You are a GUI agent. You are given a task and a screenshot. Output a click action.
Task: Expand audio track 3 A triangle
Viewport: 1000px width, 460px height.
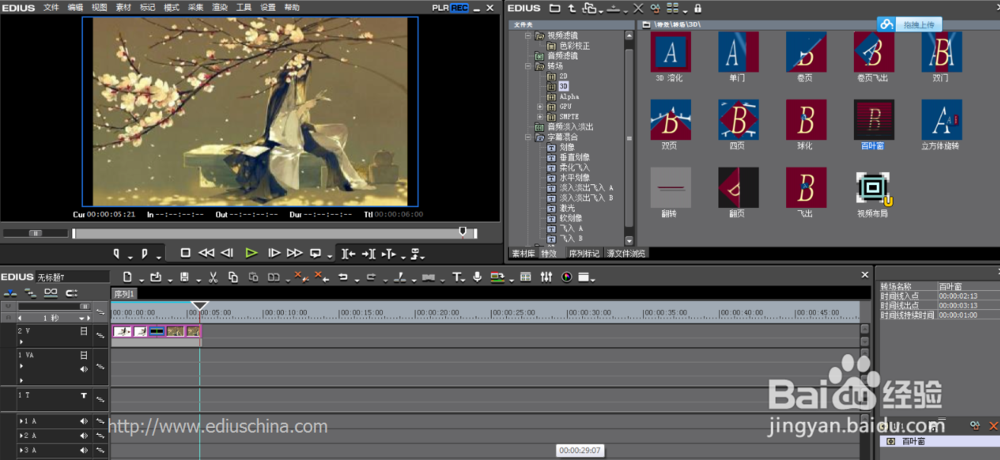click(x=20, y=450)
